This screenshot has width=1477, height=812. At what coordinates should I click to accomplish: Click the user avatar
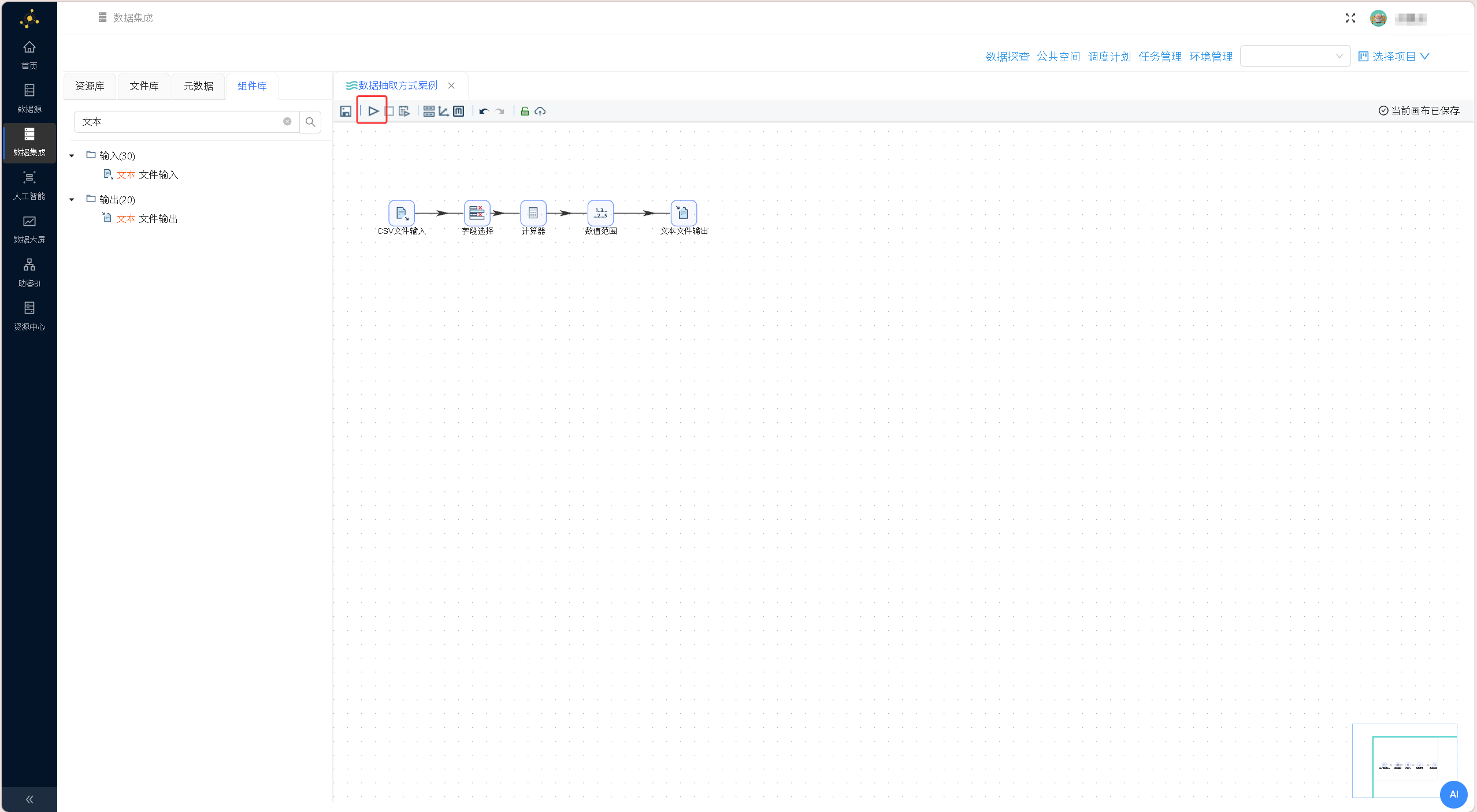point(1378,18)
